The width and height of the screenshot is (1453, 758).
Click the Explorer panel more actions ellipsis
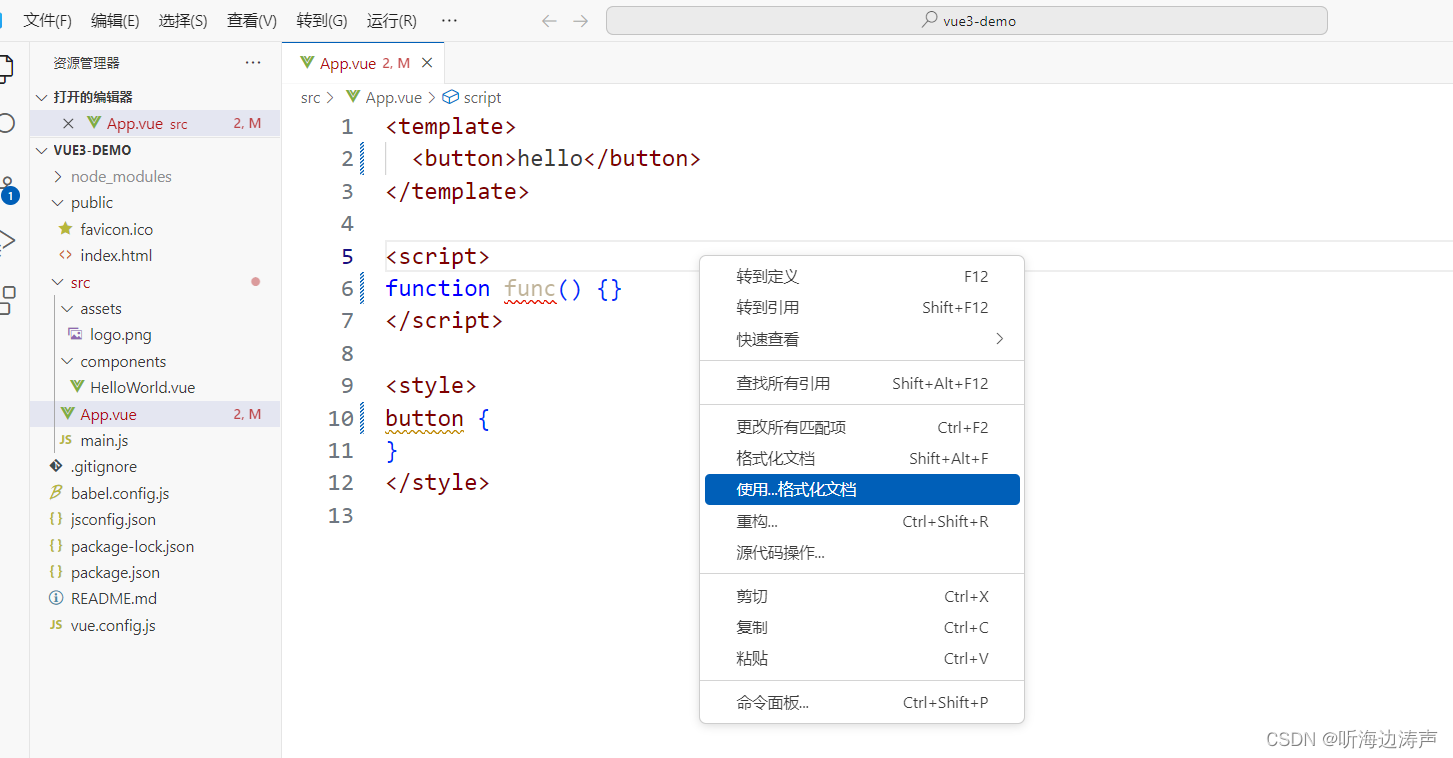(253, 63)
